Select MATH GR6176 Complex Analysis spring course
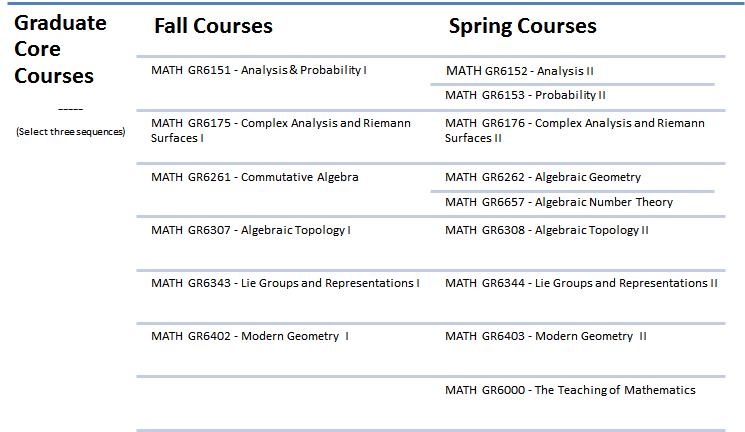The image size is (745, 432). pos(574,130)
